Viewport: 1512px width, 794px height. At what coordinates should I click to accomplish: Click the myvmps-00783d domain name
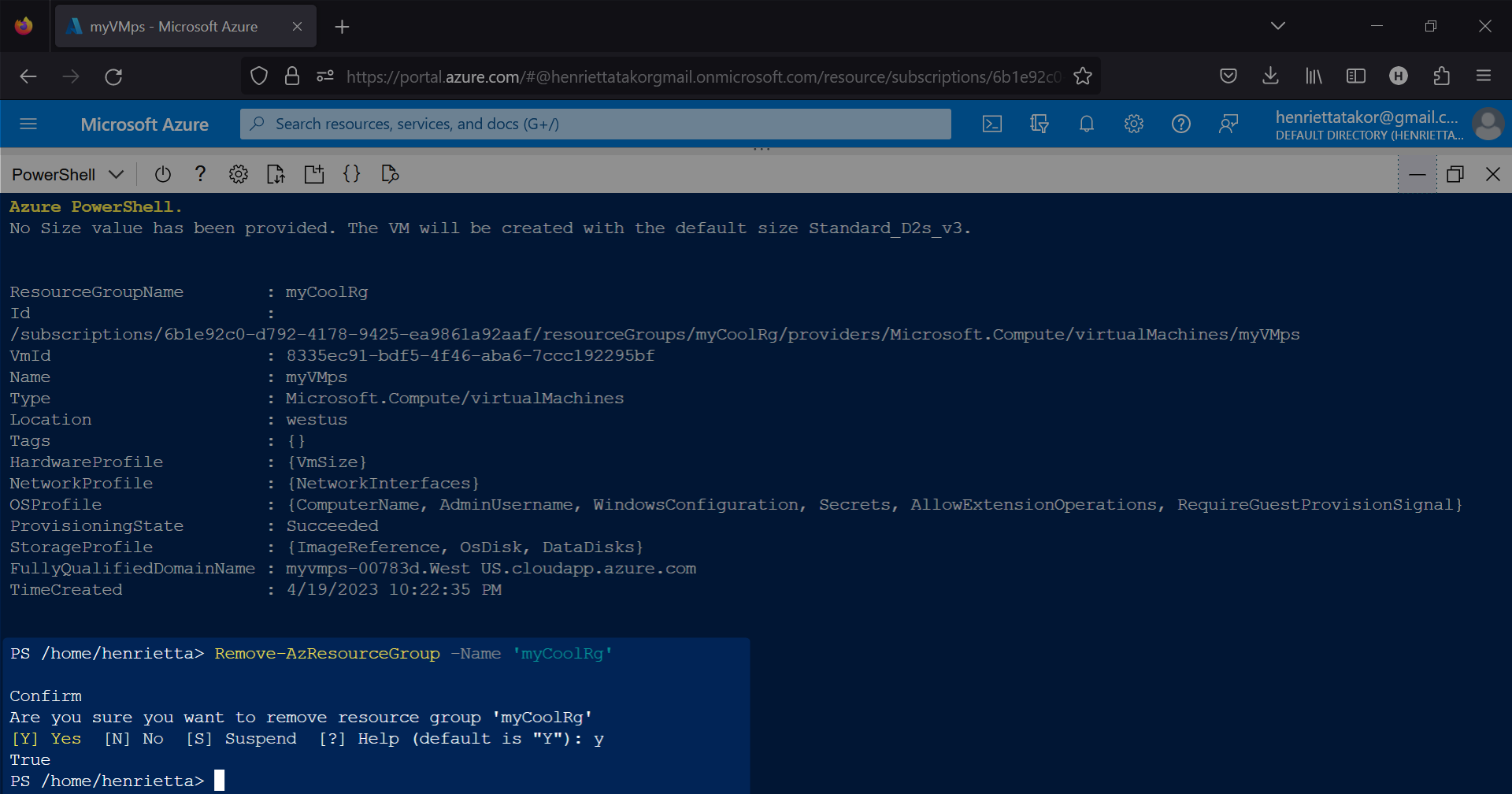pyautogui.click(x=491, y=568)
